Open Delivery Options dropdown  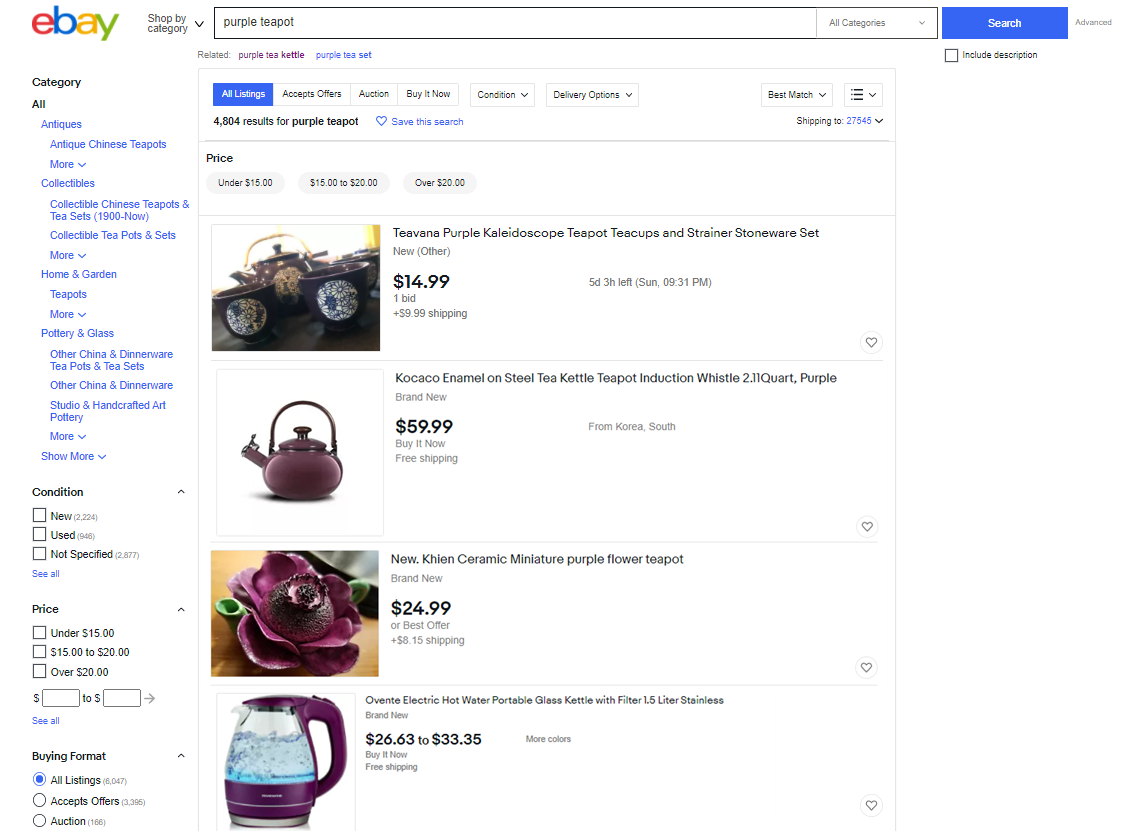[592, 95]
